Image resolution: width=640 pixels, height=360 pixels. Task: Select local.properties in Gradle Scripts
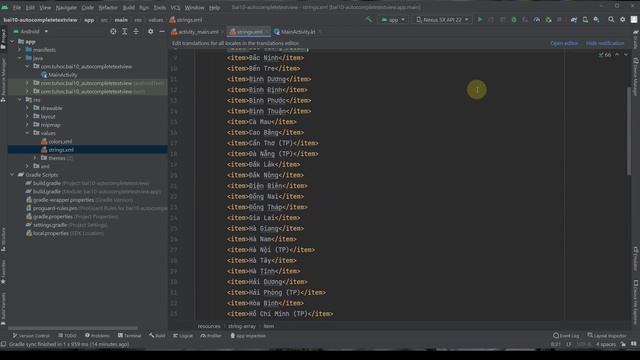(51, 233)
